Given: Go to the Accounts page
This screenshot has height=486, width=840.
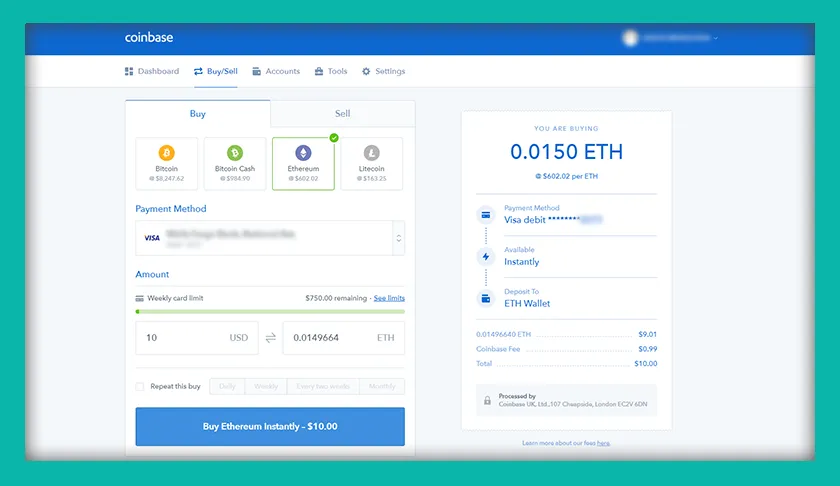Looking at the screenshot, I should pos(276,71).
